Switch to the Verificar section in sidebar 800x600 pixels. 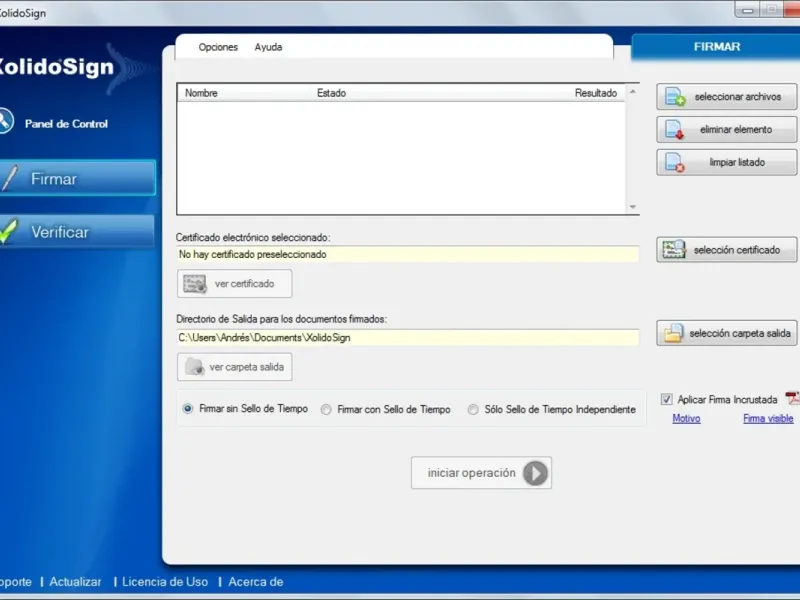(78, 232)
